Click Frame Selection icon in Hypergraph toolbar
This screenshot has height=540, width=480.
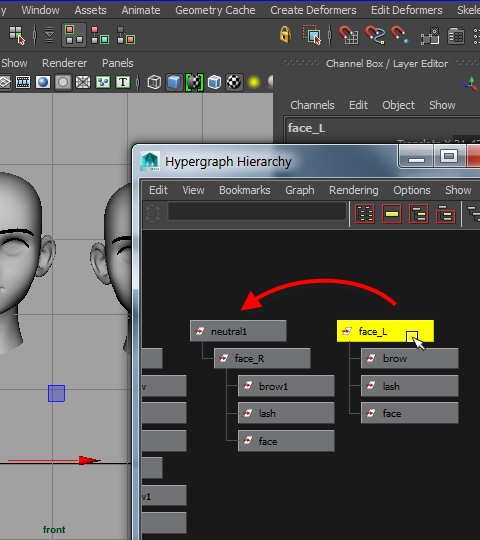pyautogui.click(x=392, y=214)
